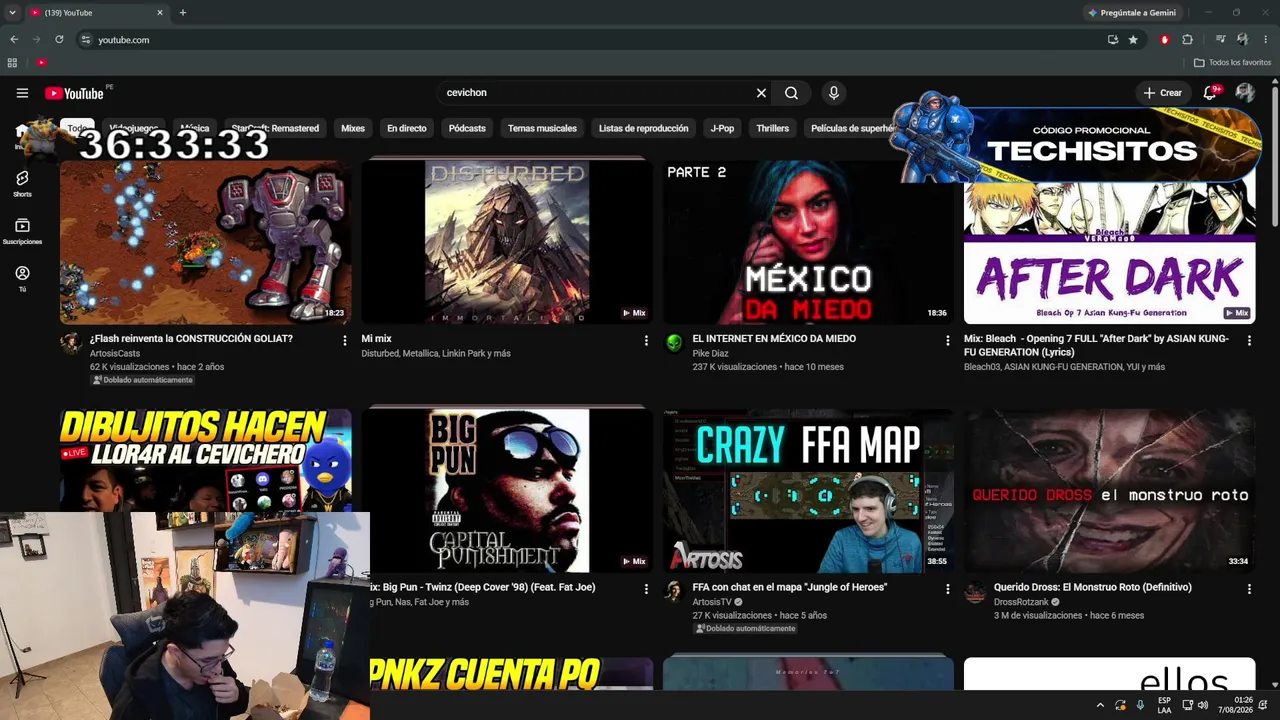Click the microphone icon in system tray
Screen dimensions: 1280x720
[x=1140, y=705]
